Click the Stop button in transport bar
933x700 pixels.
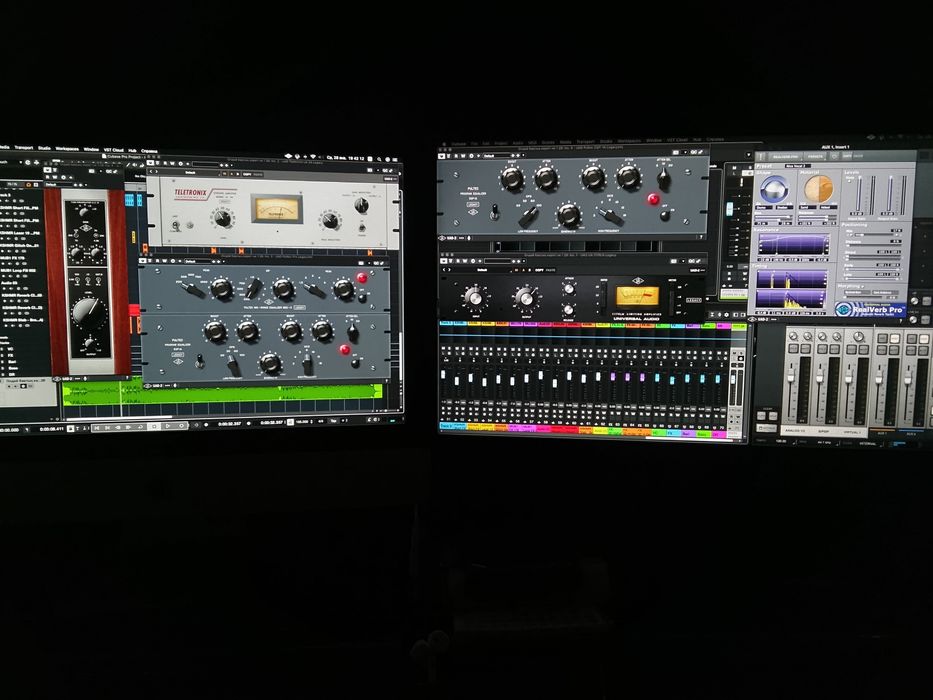pyautogui.click(x=154, y=426)
